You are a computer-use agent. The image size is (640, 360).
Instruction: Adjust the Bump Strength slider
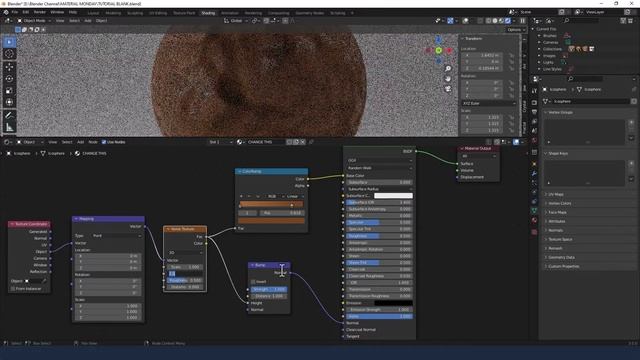269,289
